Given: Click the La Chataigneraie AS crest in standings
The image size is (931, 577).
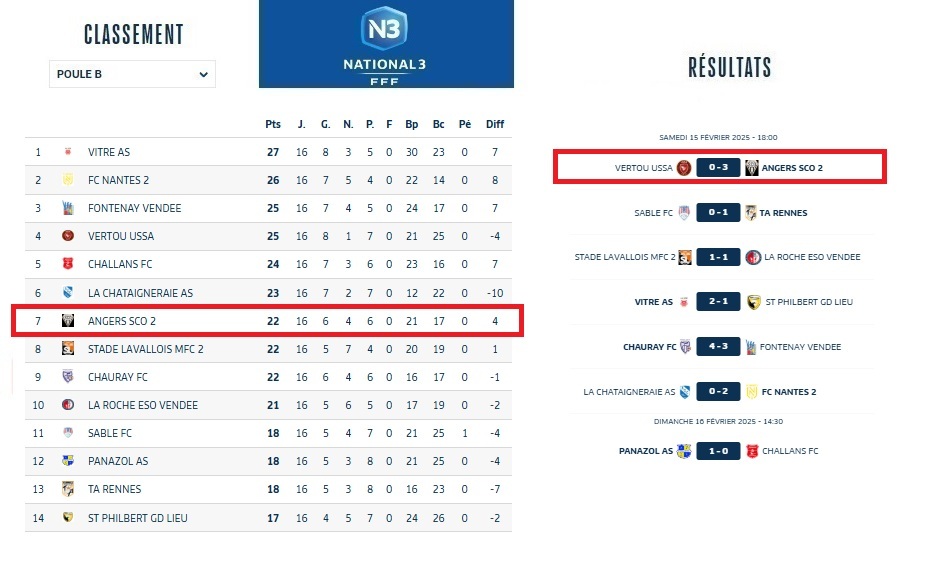Looking at the screenshot, I should tap(68, 293).
